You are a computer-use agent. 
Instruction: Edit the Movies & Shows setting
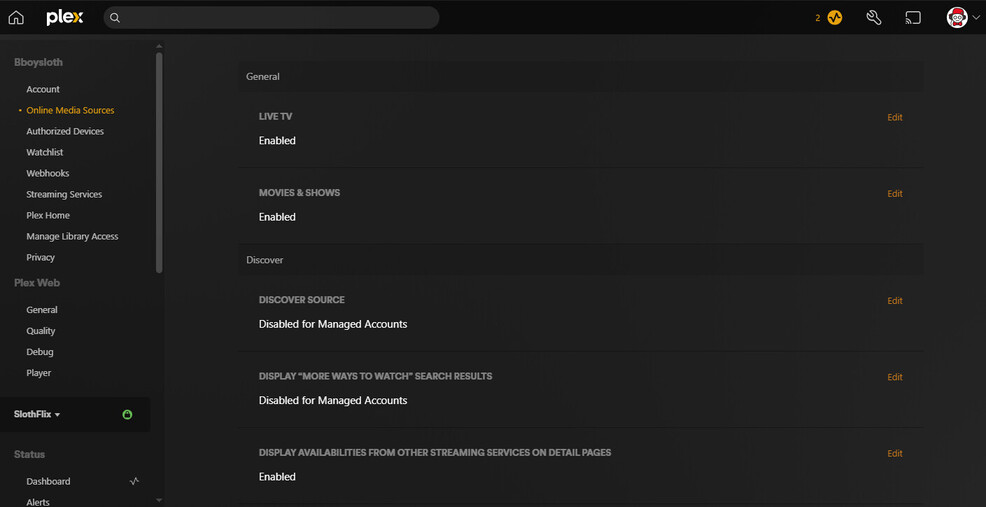[x=895, y=194]
